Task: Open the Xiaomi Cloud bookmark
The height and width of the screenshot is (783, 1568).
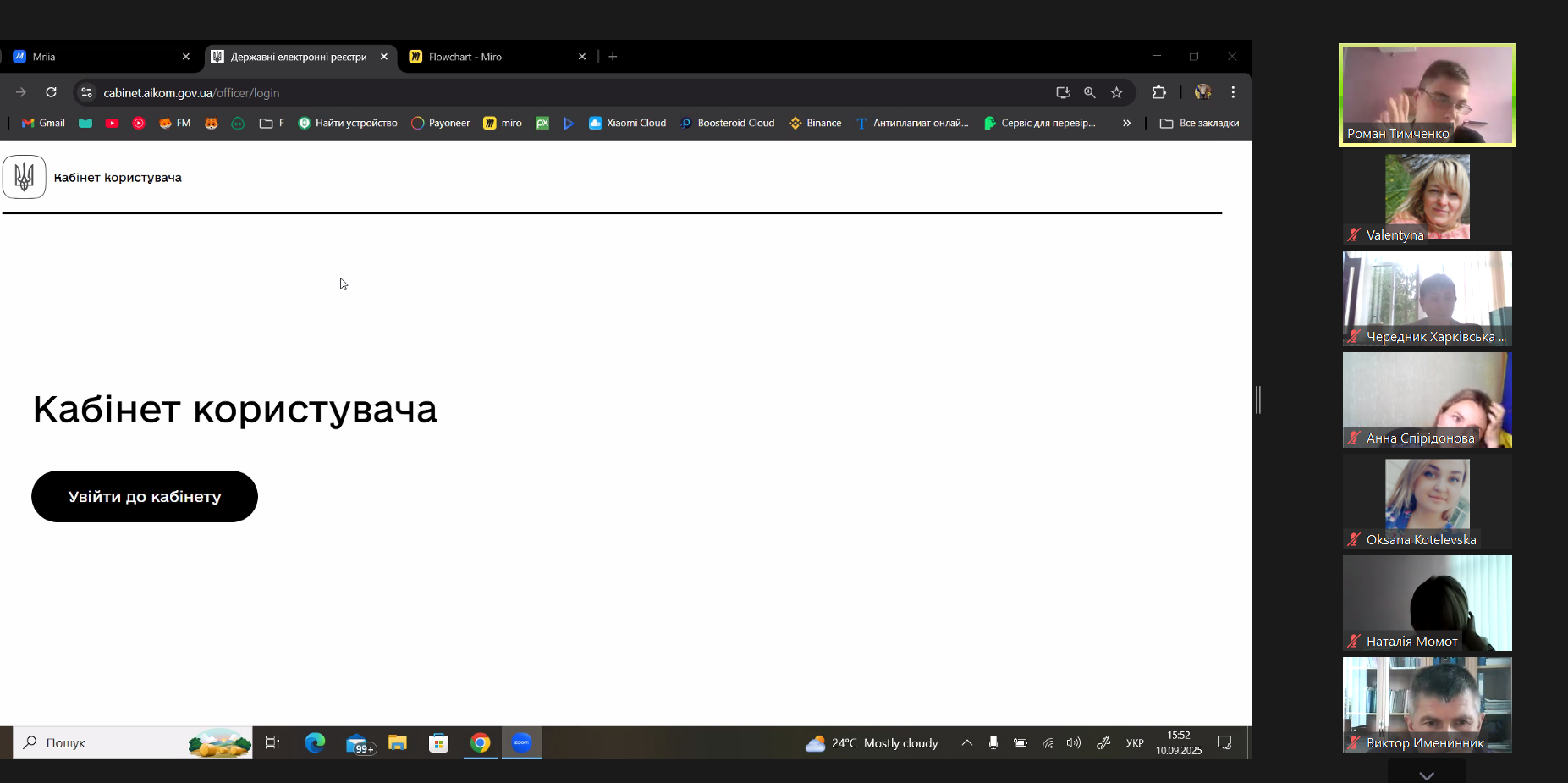Action: pos(627,123)
